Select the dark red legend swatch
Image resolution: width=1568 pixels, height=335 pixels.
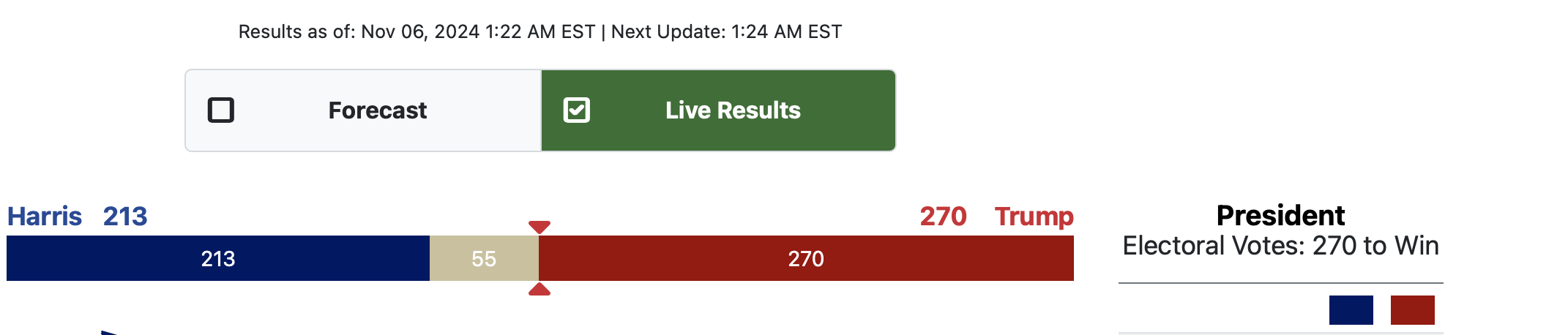pos(1412,310)
